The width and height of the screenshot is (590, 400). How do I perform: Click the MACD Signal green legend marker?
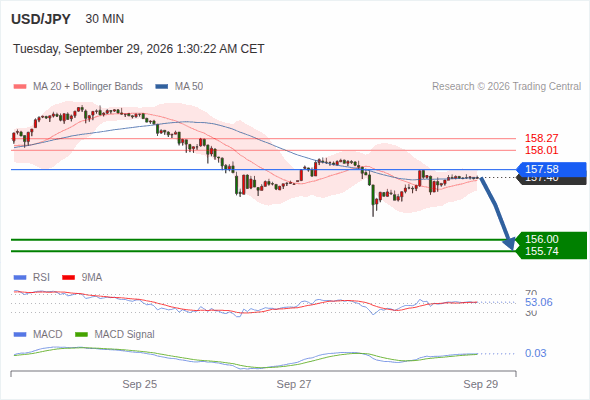point(82,335)
